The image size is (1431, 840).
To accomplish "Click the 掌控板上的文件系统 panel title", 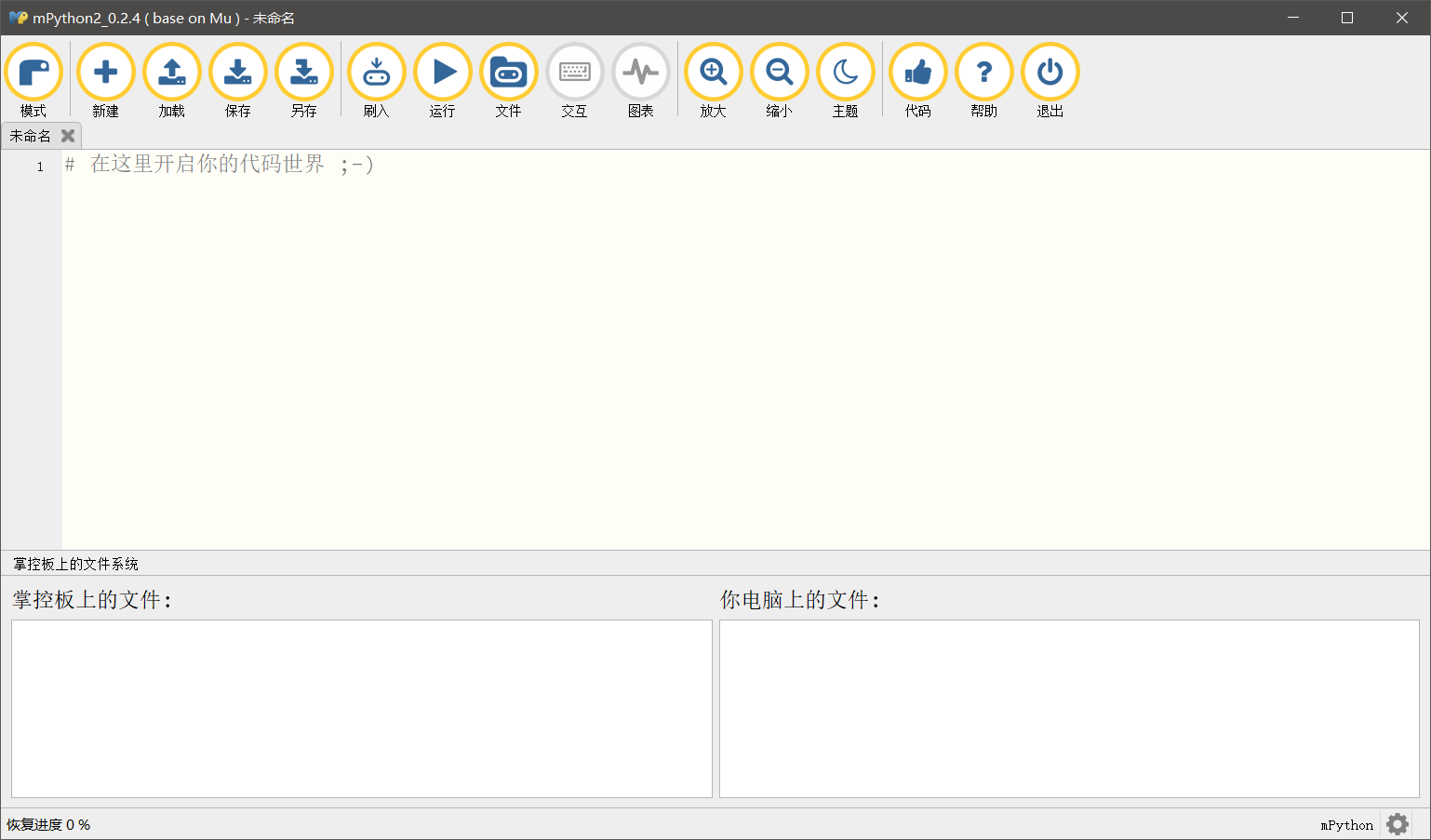I will click(x=75, y=564).
